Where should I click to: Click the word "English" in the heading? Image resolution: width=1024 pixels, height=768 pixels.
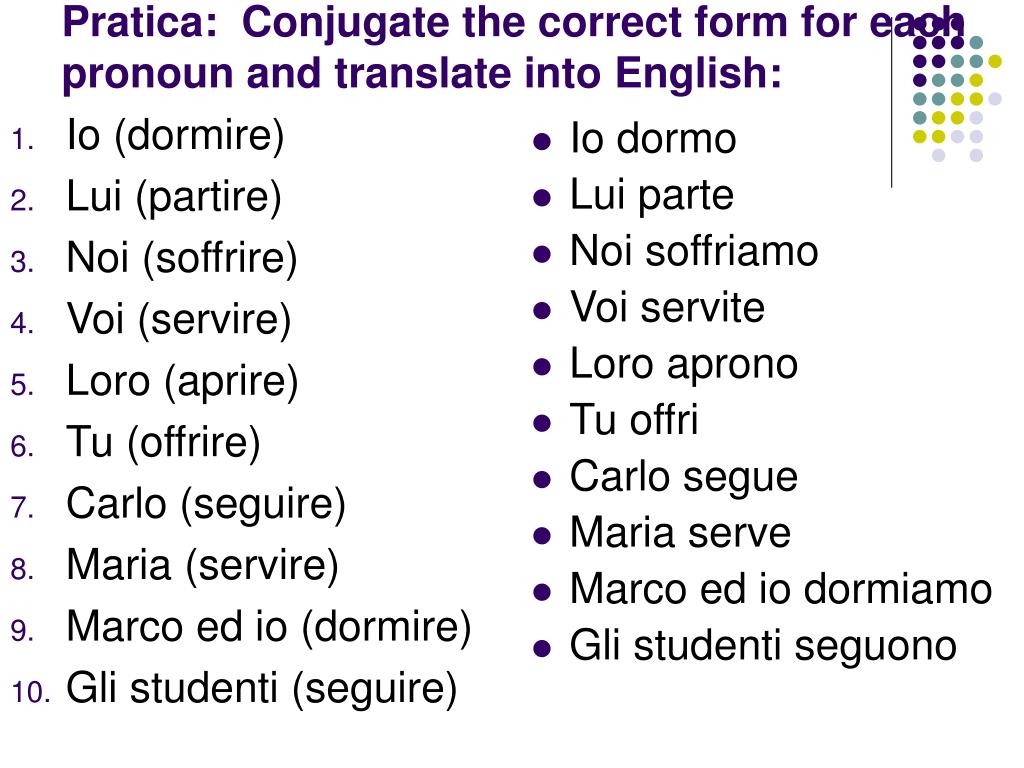click(x=698, y=73)
